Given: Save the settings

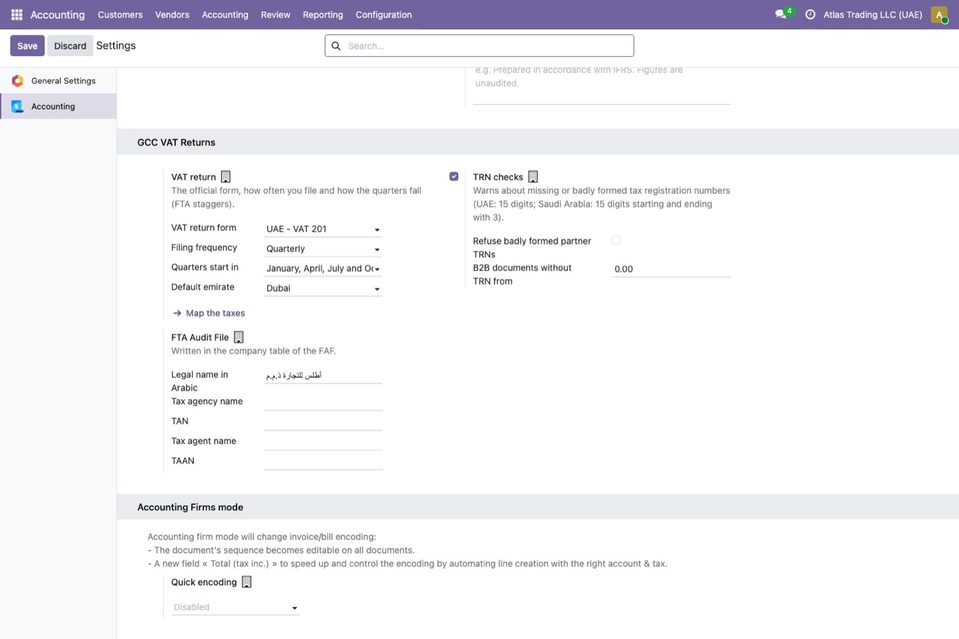Looking at the screenshot, I should tap(27, 46).
